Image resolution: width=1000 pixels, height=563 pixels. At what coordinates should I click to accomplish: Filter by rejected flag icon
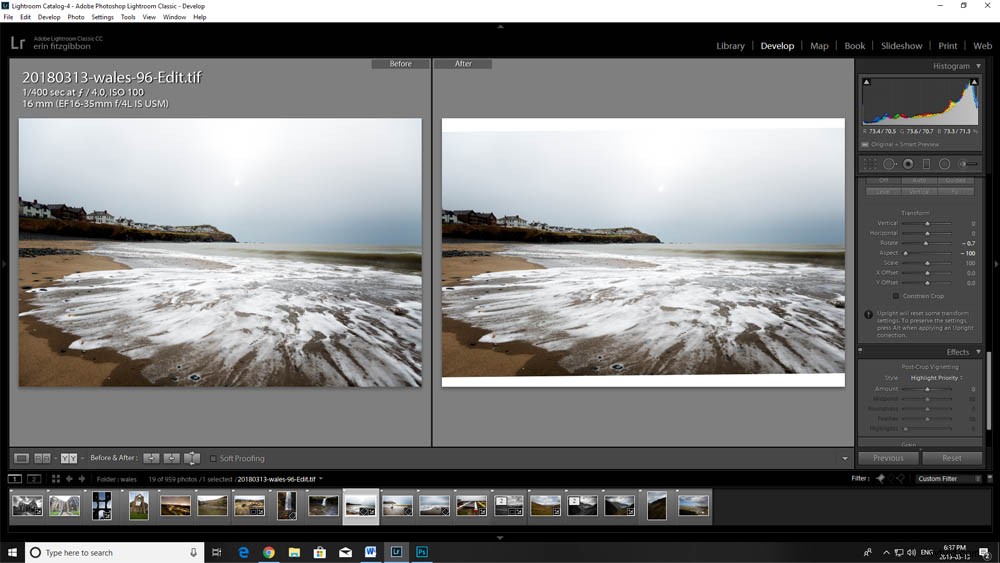tap(900, 479)
